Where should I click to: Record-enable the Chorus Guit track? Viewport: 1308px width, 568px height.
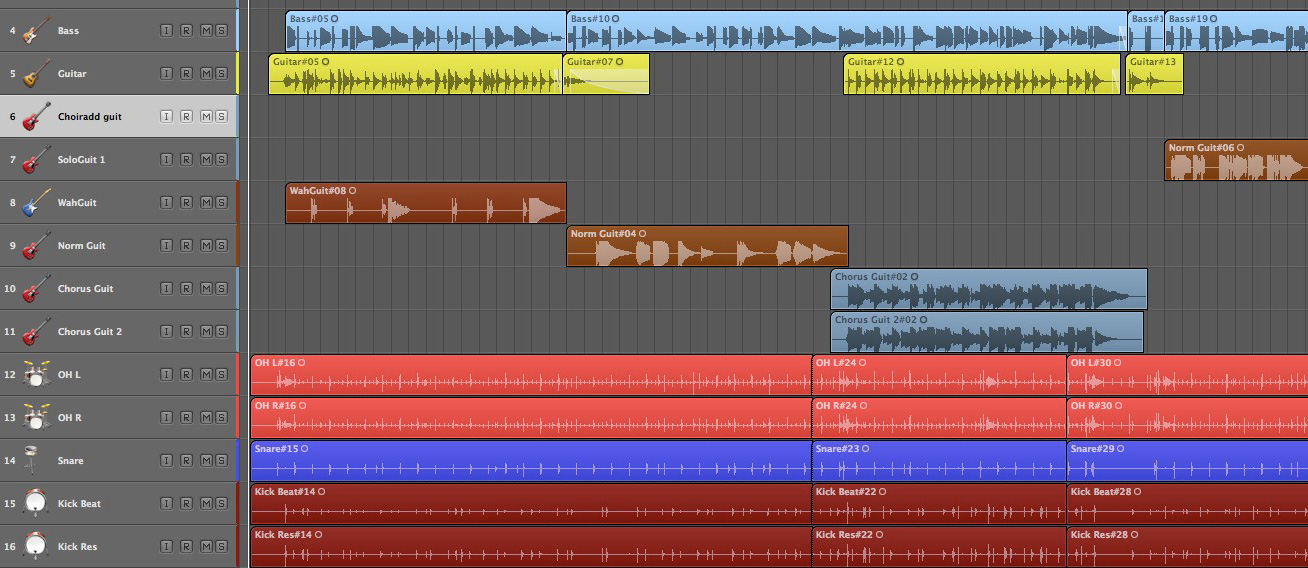tap(186, 289)
